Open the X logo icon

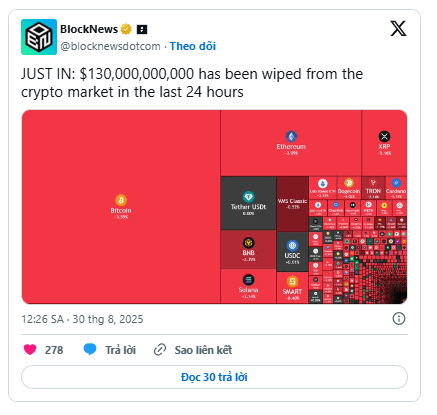[398, 29]
